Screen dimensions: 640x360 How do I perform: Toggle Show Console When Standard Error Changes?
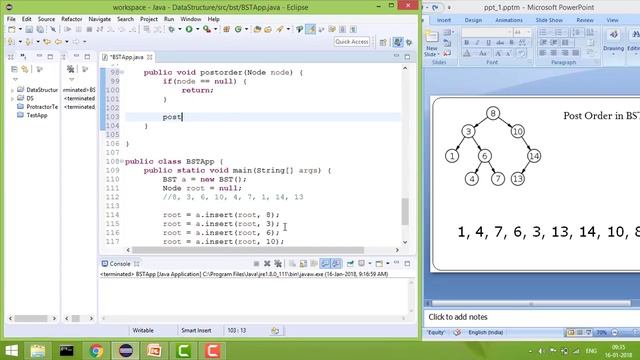coord(336,264)
